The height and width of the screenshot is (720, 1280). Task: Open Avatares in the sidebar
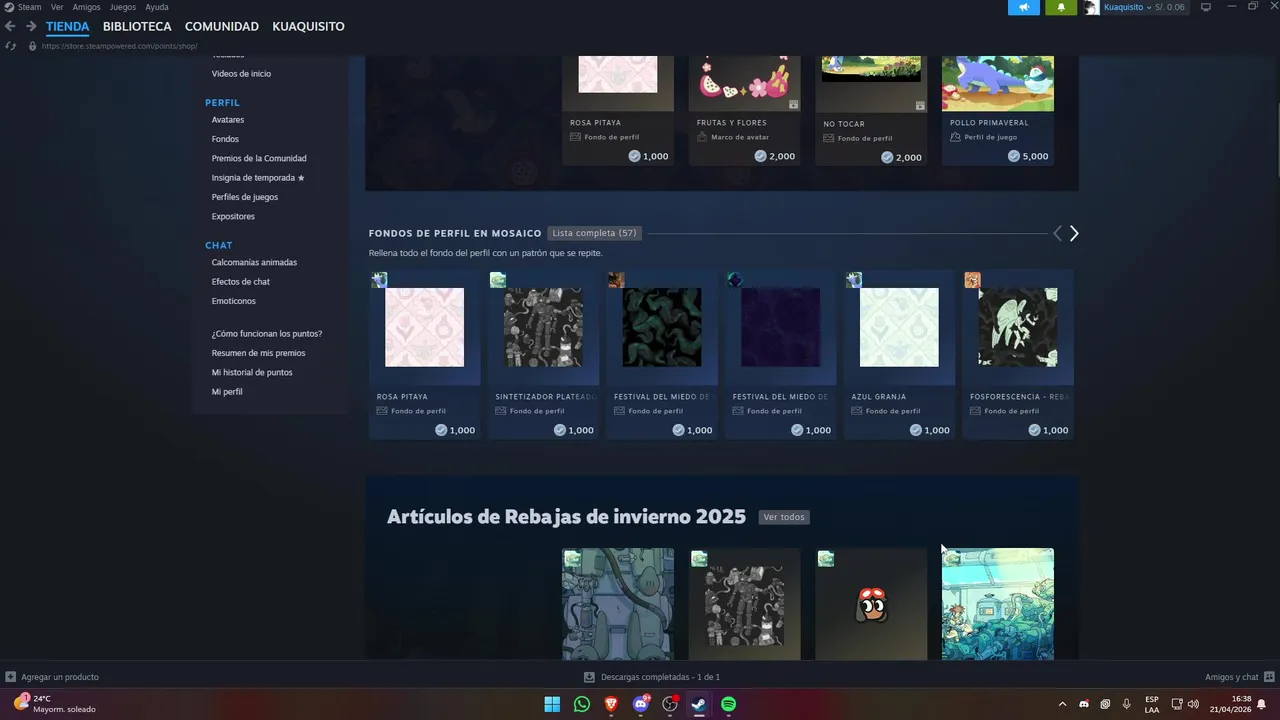tap(228, 120)
